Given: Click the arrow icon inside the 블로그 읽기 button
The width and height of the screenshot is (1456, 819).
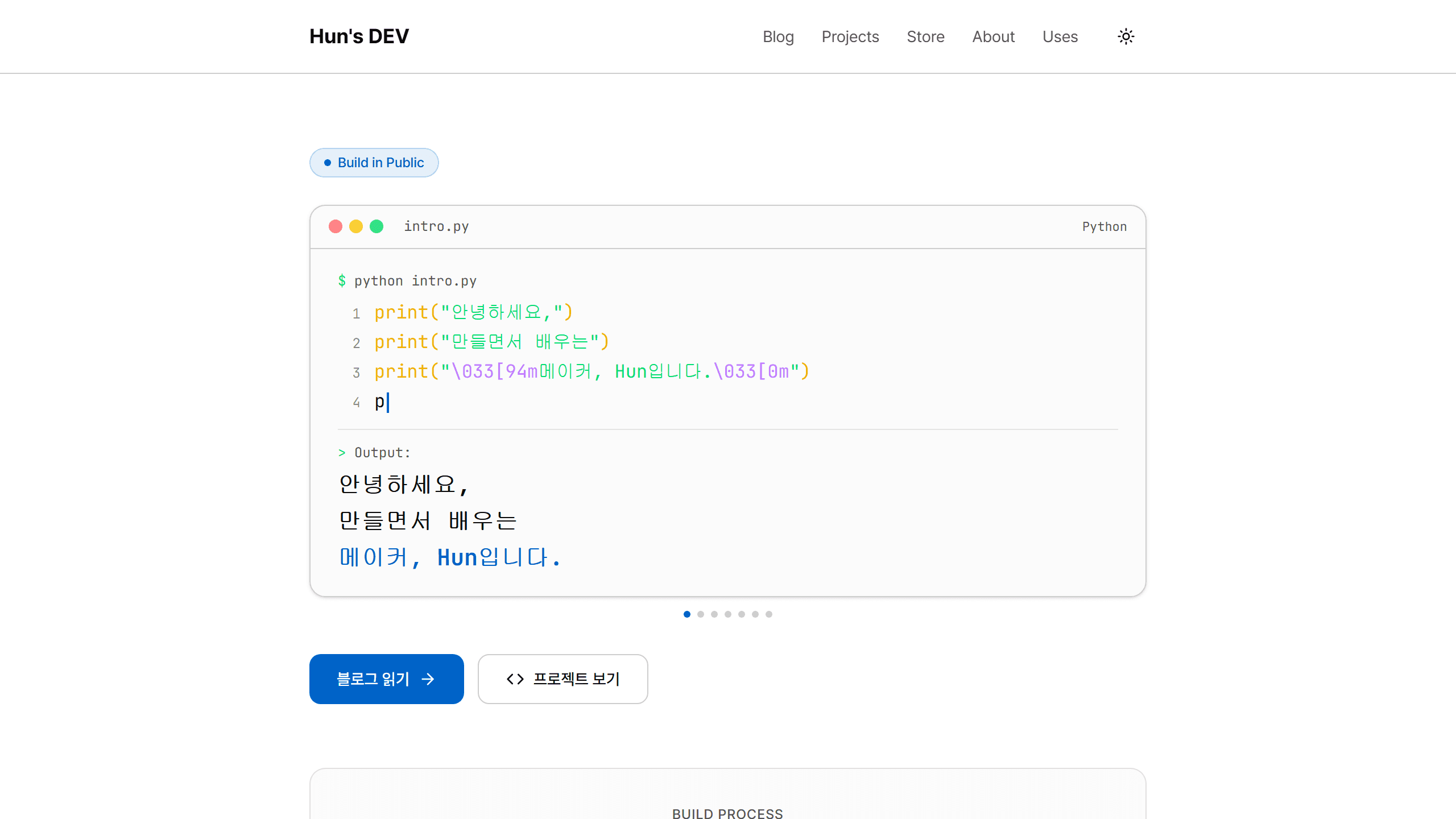Looking at the screenshot, I should click(x=428, y=679).
